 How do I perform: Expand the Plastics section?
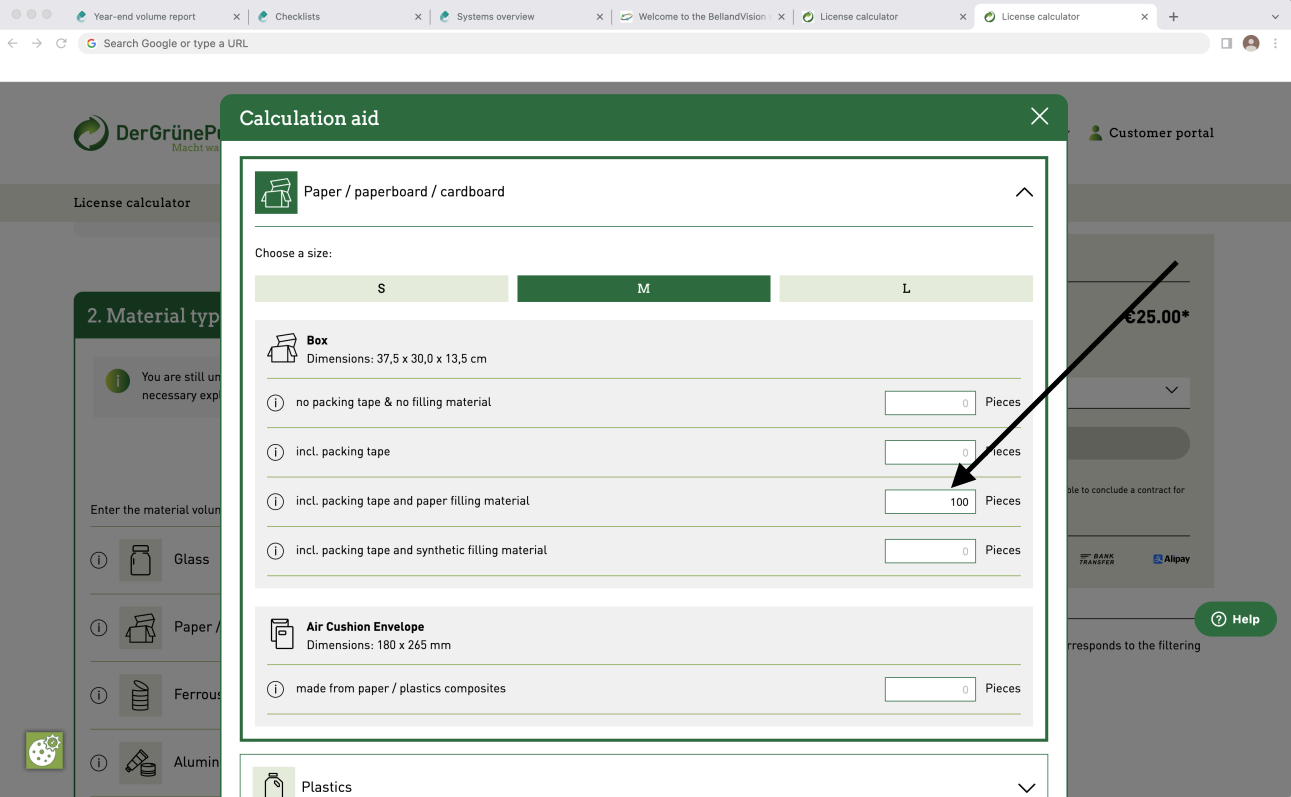(1024, 787)
